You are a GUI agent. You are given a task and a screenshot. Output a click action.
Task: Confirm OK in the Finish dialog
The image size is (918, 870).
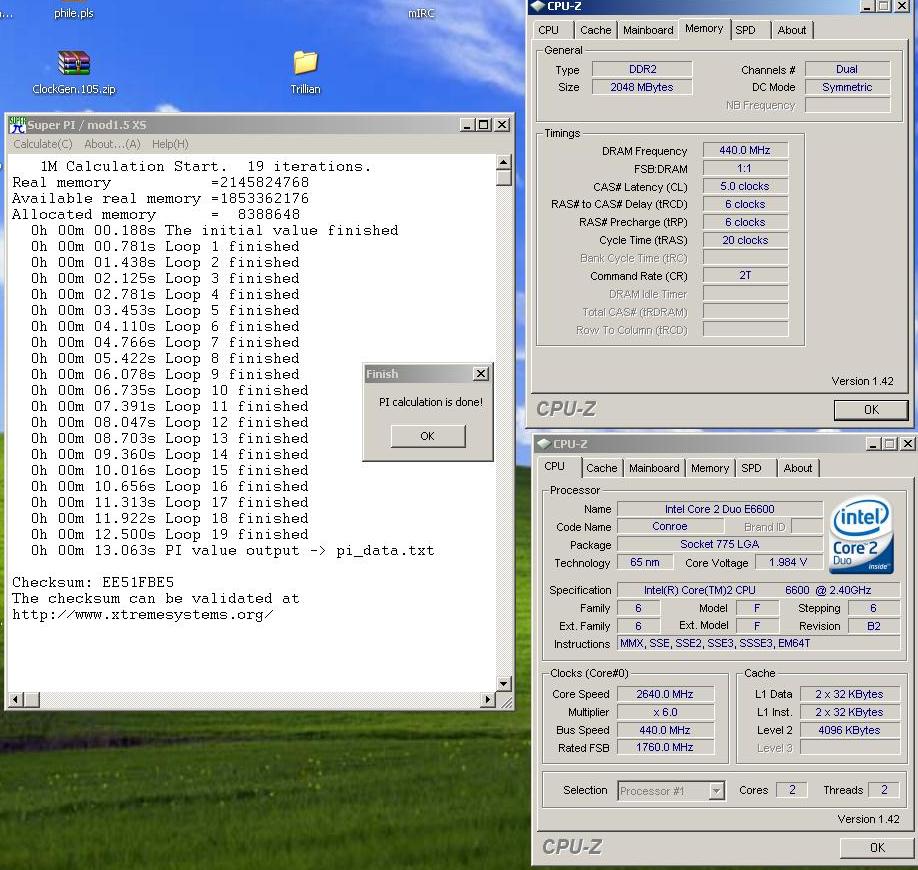pos(428,436)
